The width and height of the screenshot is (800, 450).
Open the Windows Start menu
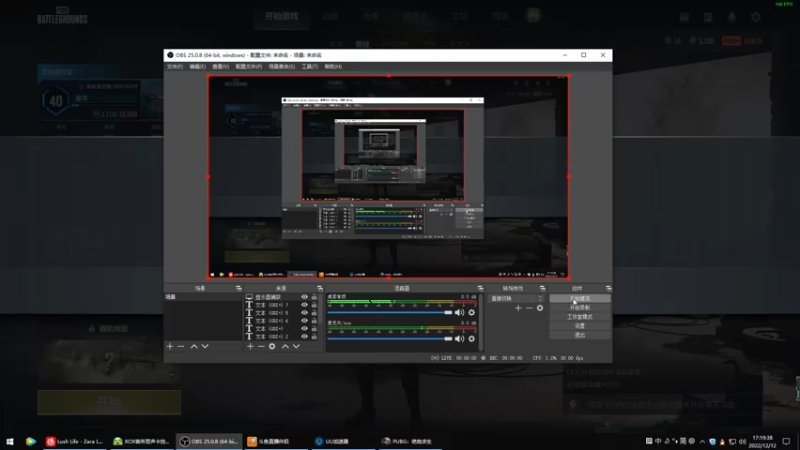(x=10, y=441)
